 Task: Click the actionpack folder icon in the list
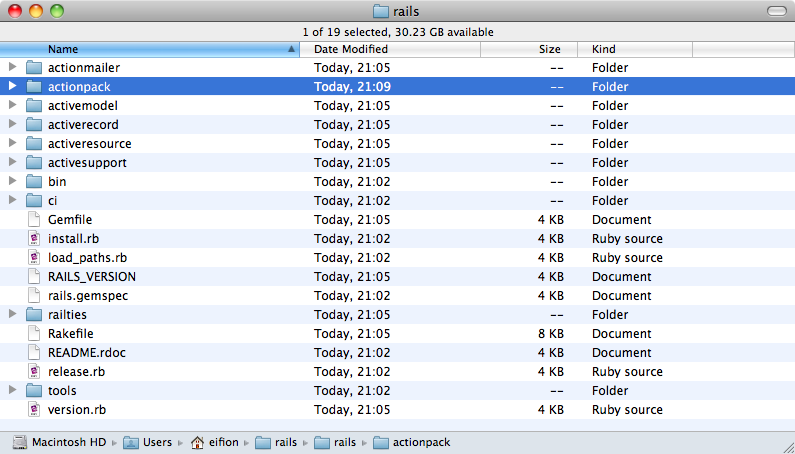[x=34, y=86]
